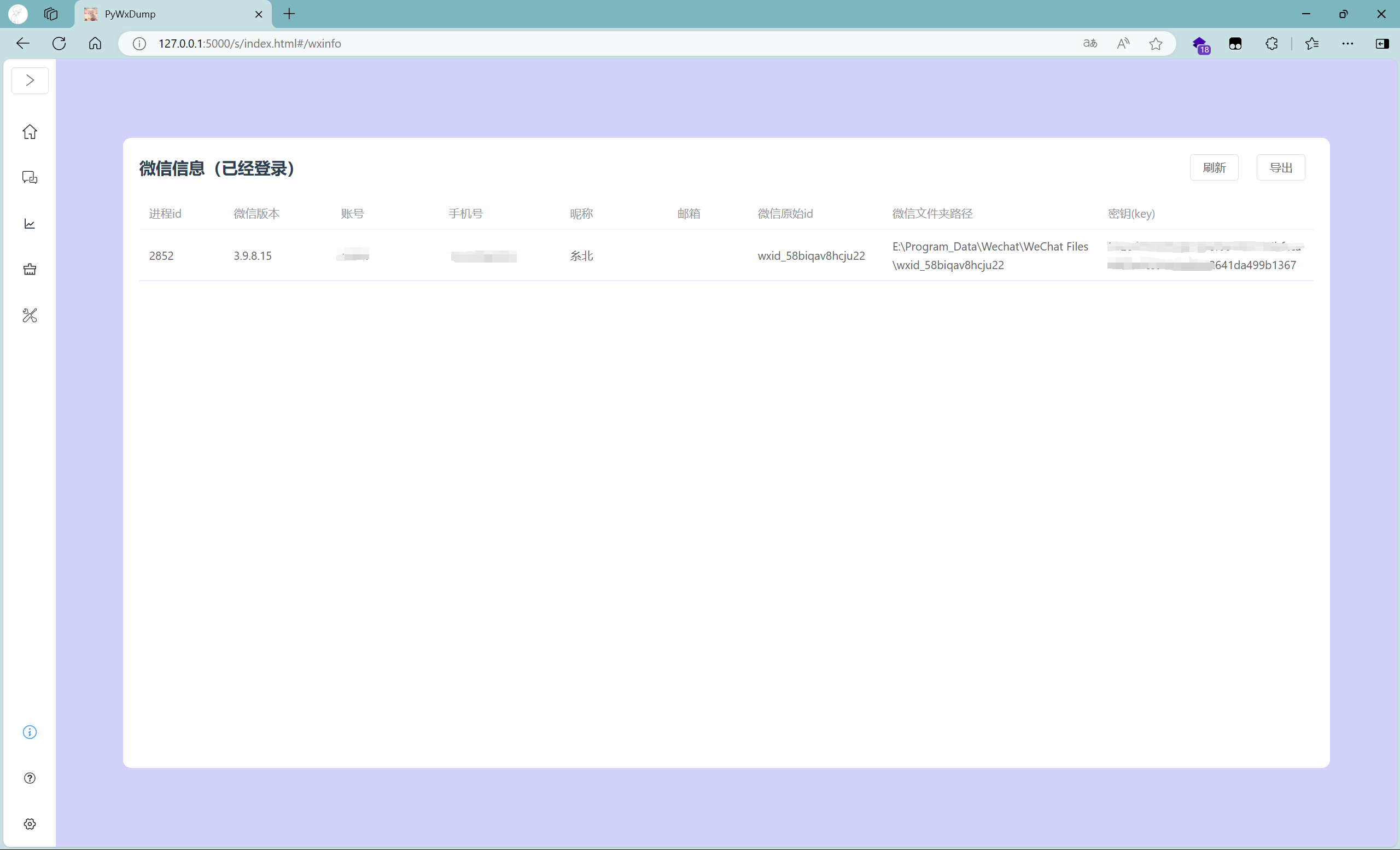The width and height of the screenshot is (1400, 850).
Task: Click the version value 3.9.8.15
Action: [252, 255]
